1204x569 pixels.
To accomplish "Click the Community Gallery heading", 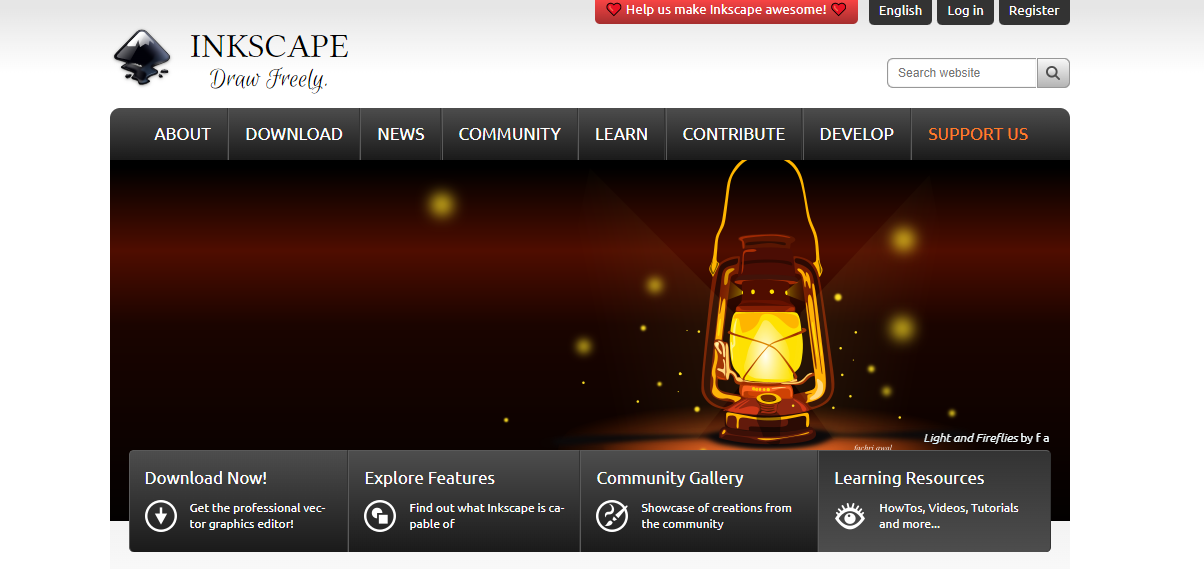I will 670,478.
